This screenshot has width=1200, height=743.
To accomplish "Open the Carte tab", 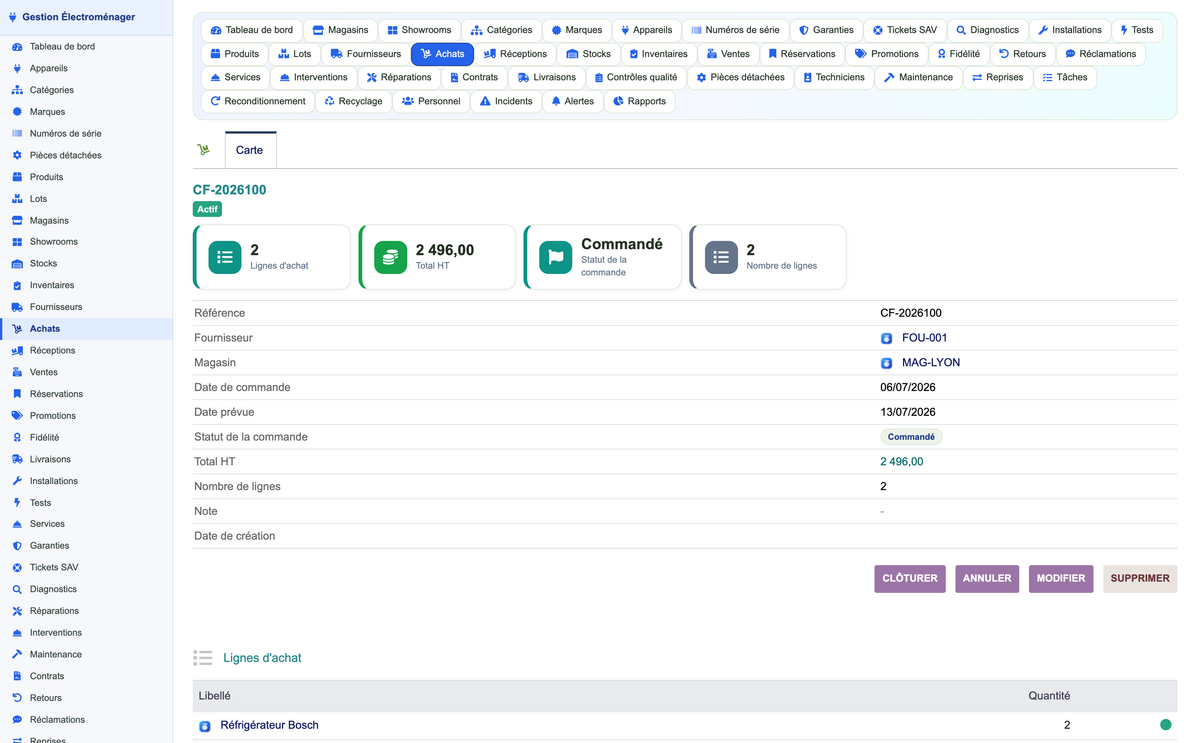I will point(250,150).
